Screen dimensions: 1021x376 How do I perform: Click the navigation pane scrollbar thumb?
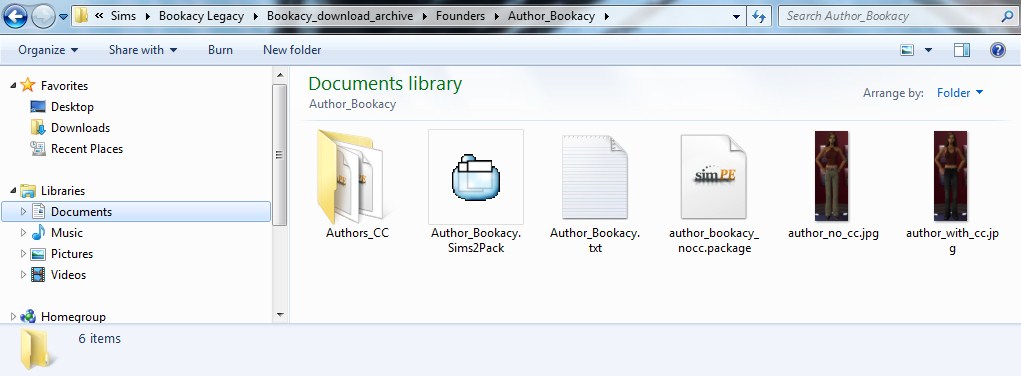280,154
